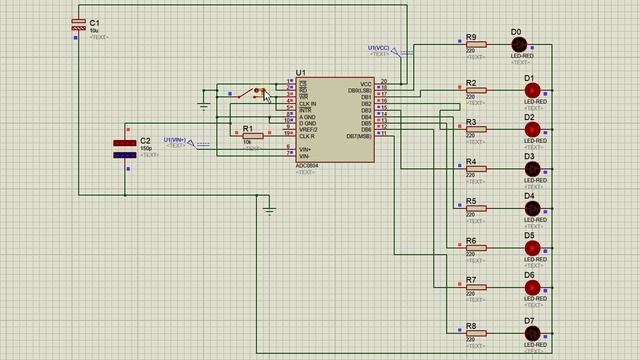
Task: Click the DB7(MSB) pin label
Action: pyautogui.click(x=359, y=136)
